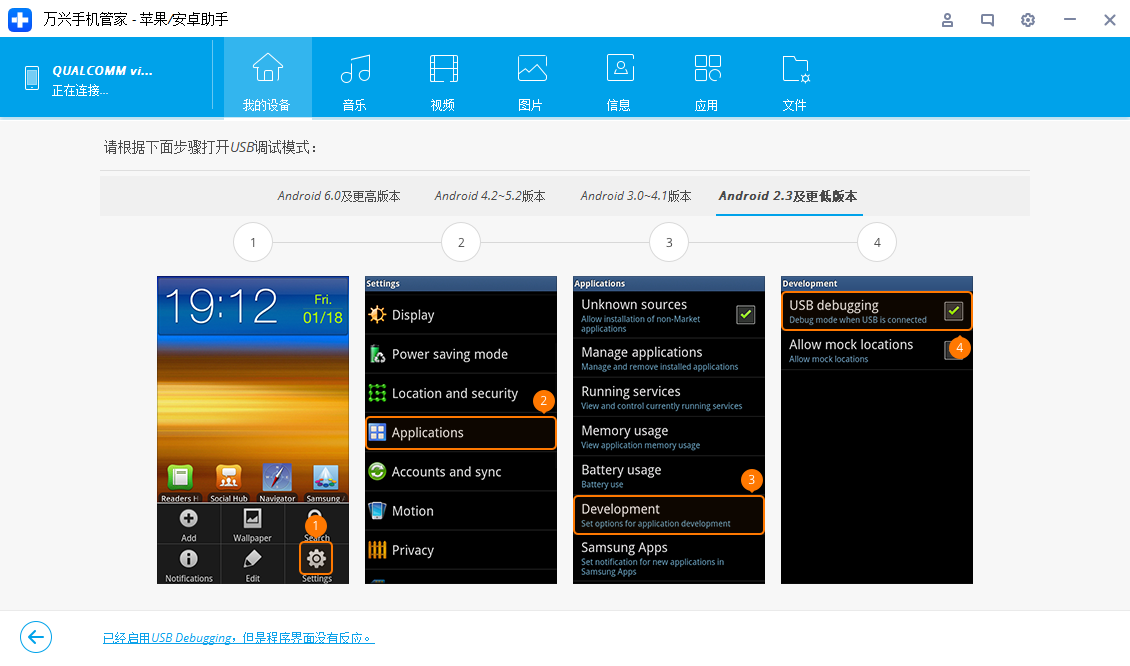Open the user account icon

click(x=947, y=20)
